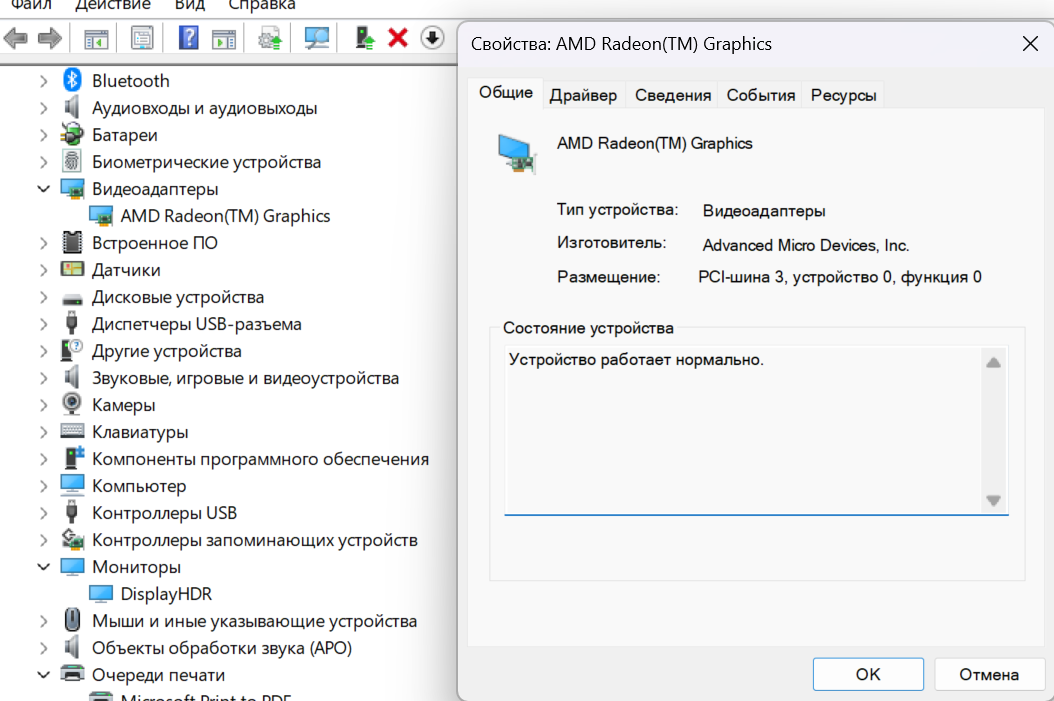Collapse the Мониторы category
Screen dimensions: 1054x701
pos(44,567)
